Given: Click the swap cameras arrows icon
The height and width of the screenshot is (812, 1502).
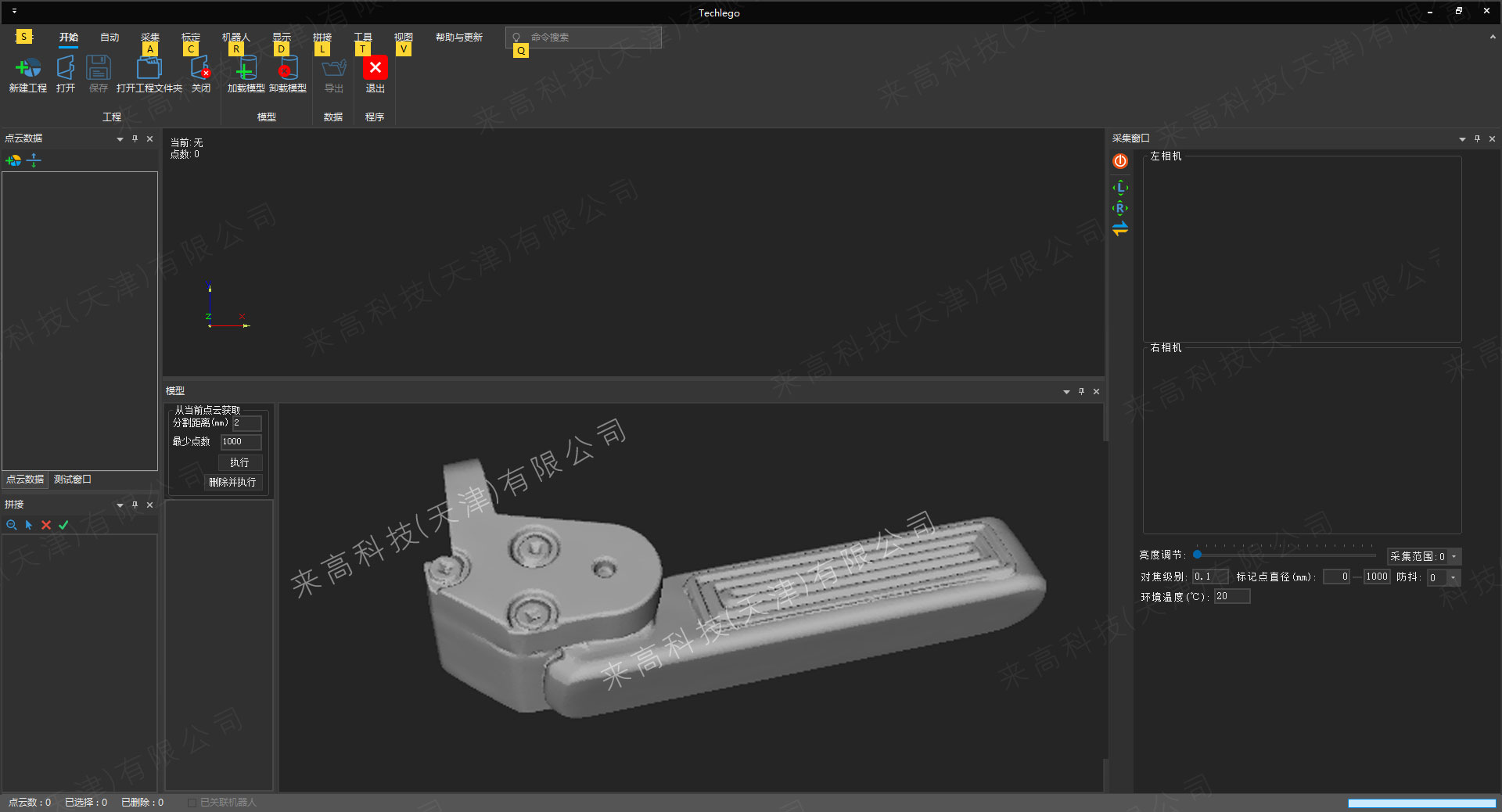Looking at the screenshot, I should [1120, 229].
